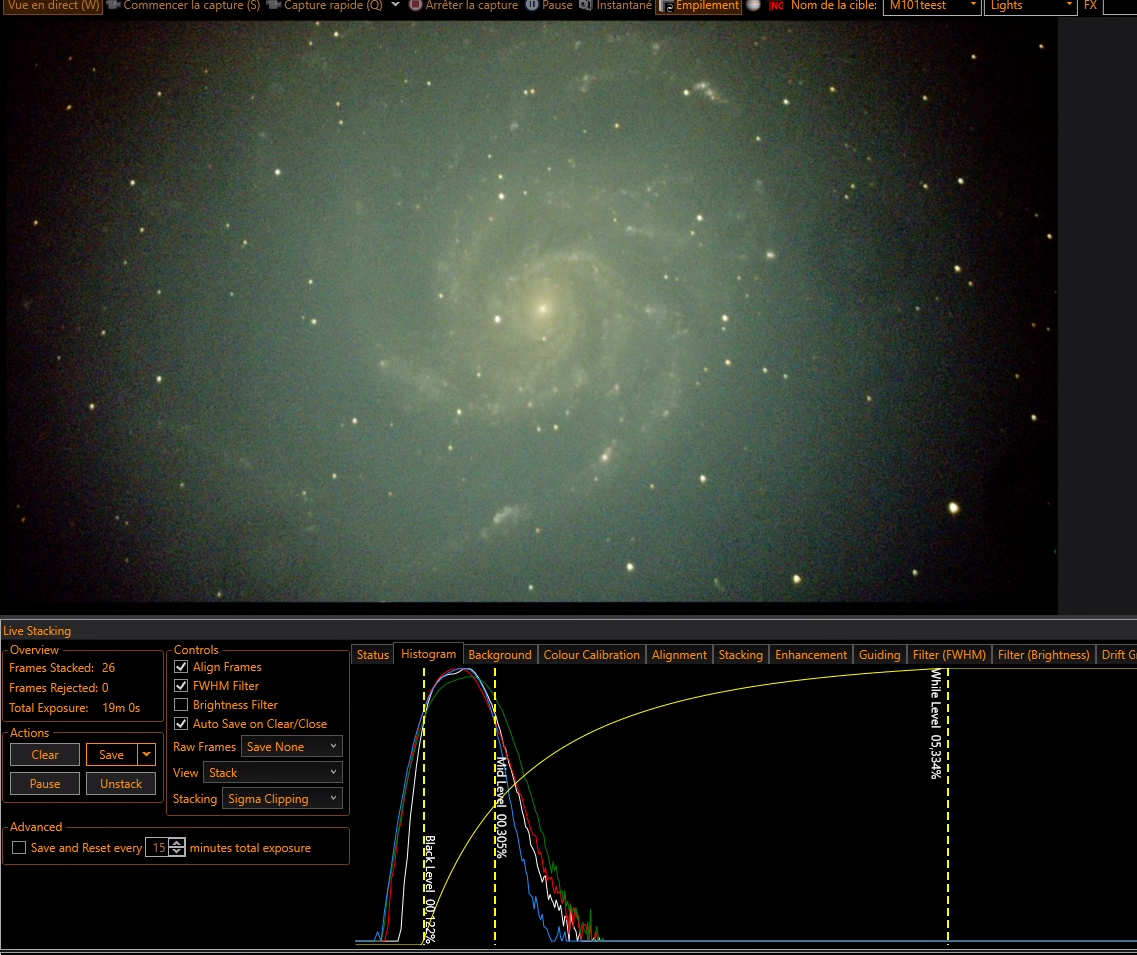Open the Enhancement tab
This screenshot has height=955, width=1137.
click(x=810, y=654)
